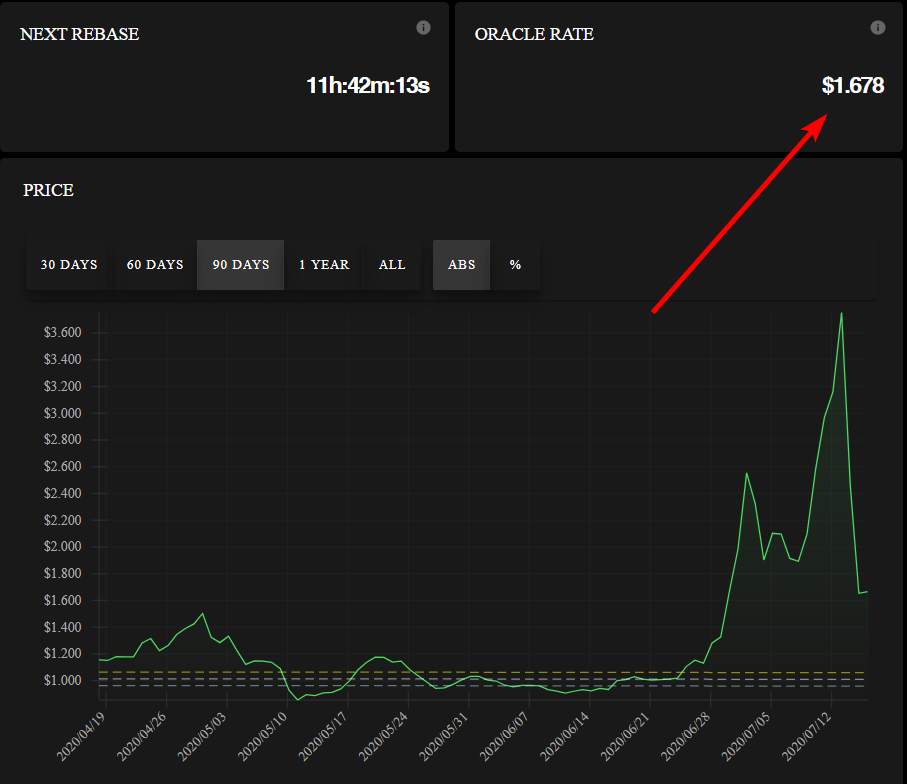Show ALL price history
This screenshot has width=907, height=784.
[392, 264]
